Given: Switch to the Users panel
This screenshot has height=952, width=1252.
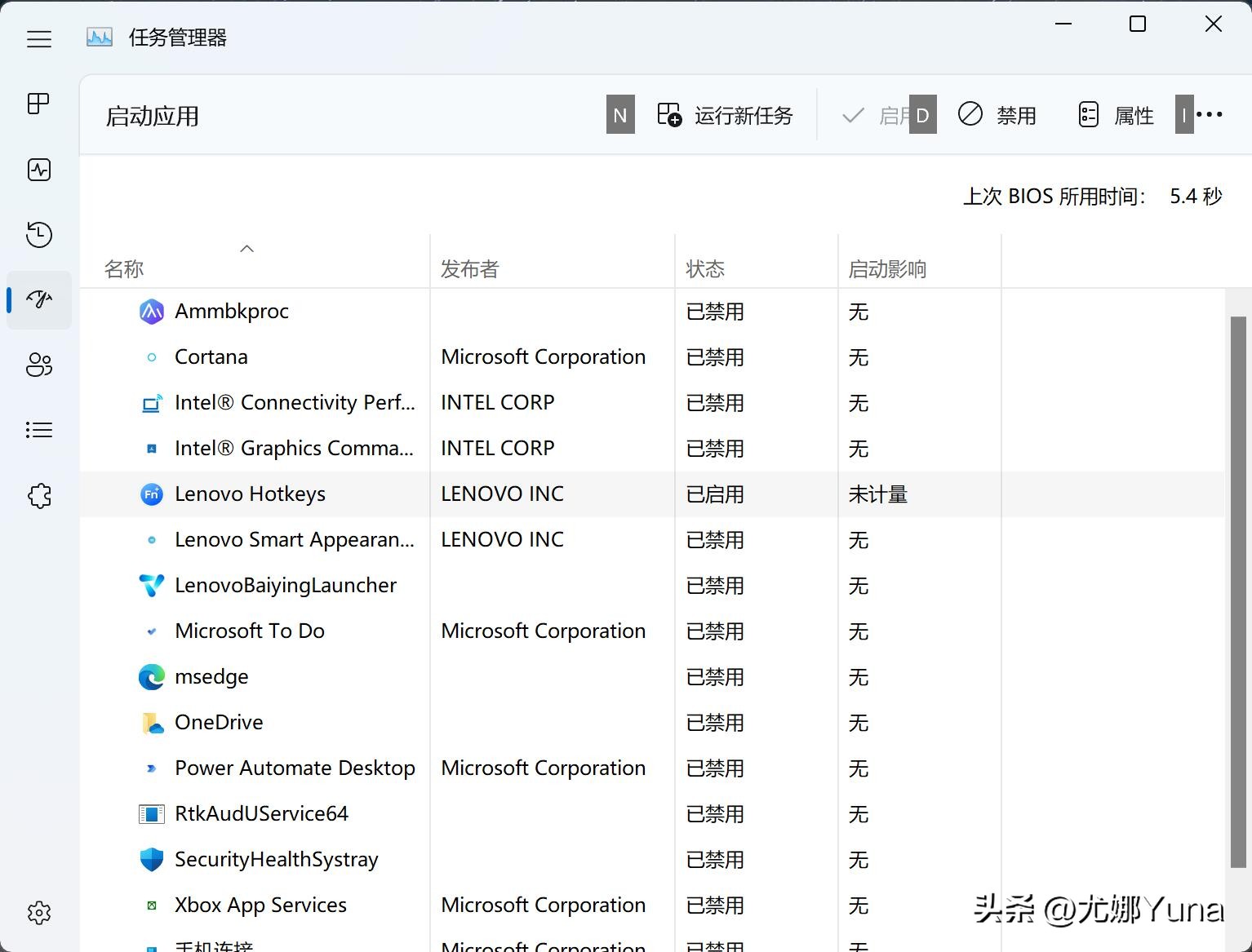Looking at the screenshot, I should 38,365.
